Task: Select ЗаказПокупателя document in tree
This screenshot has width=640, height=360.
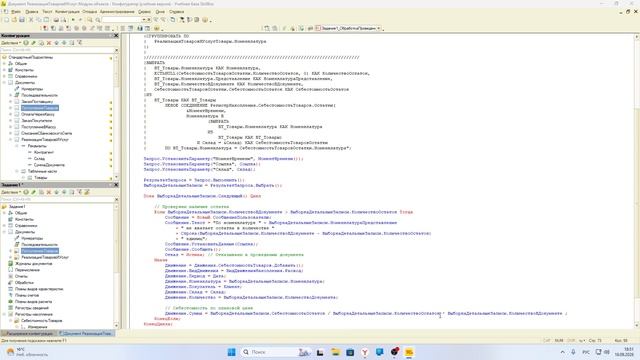Action: click(37, 120)
